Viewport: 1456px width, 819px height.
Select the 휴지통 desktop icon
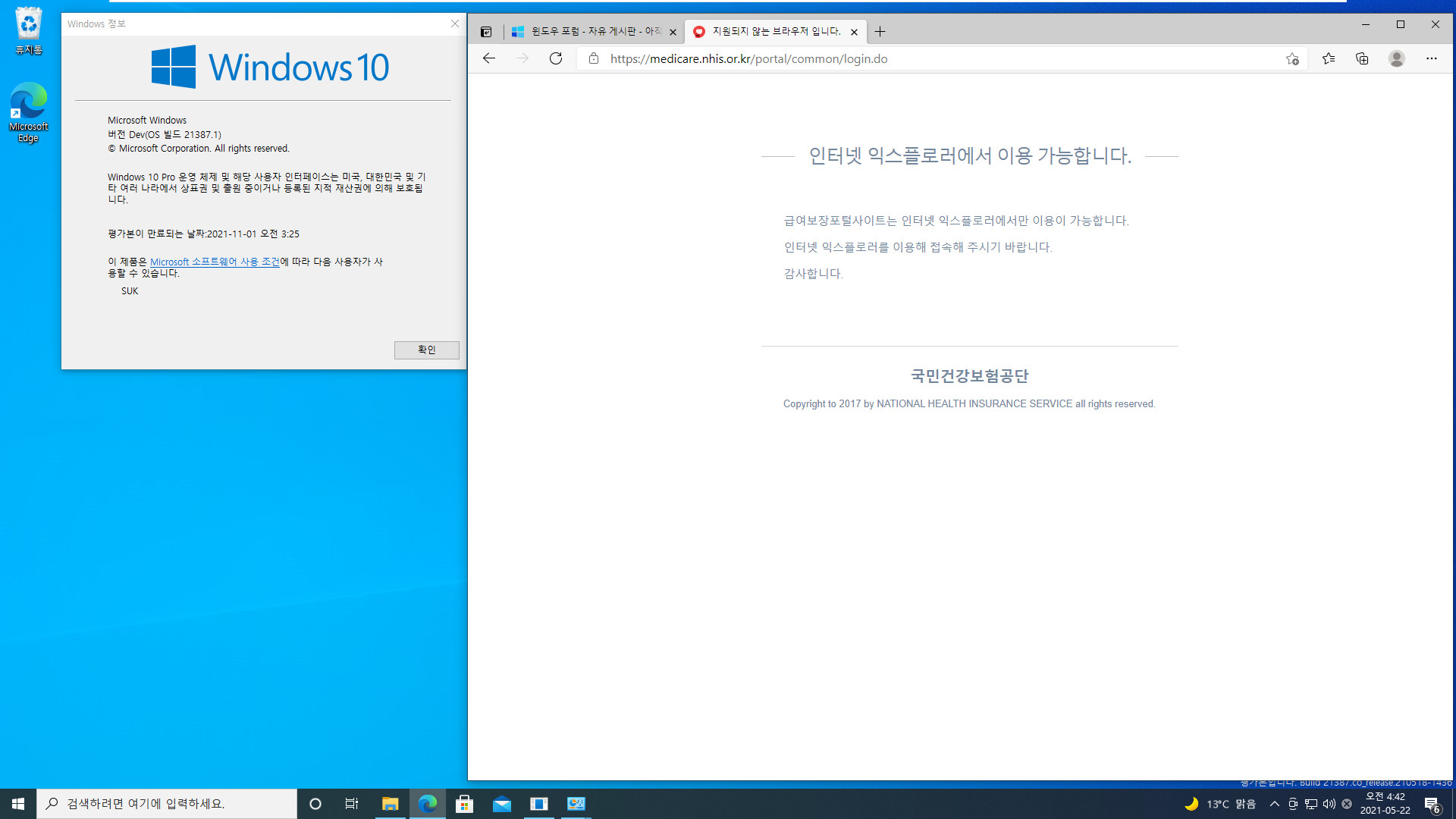(29, 30)
